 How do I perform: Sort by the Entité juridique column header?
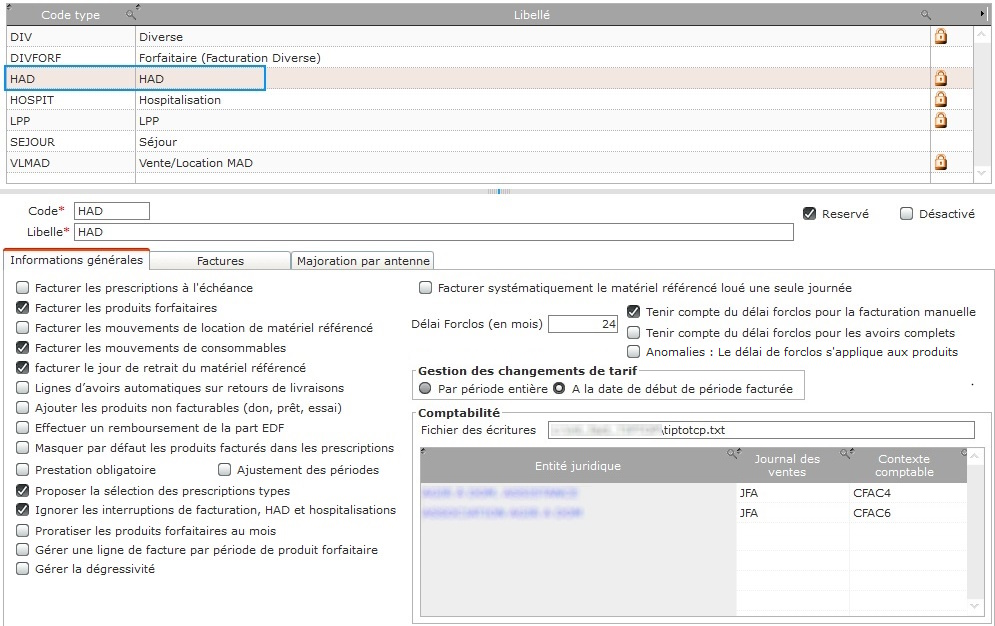577,466
